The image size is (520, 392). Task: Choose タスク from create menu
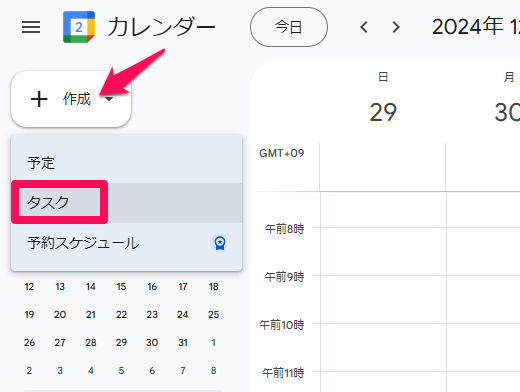[x=126, y=203]
